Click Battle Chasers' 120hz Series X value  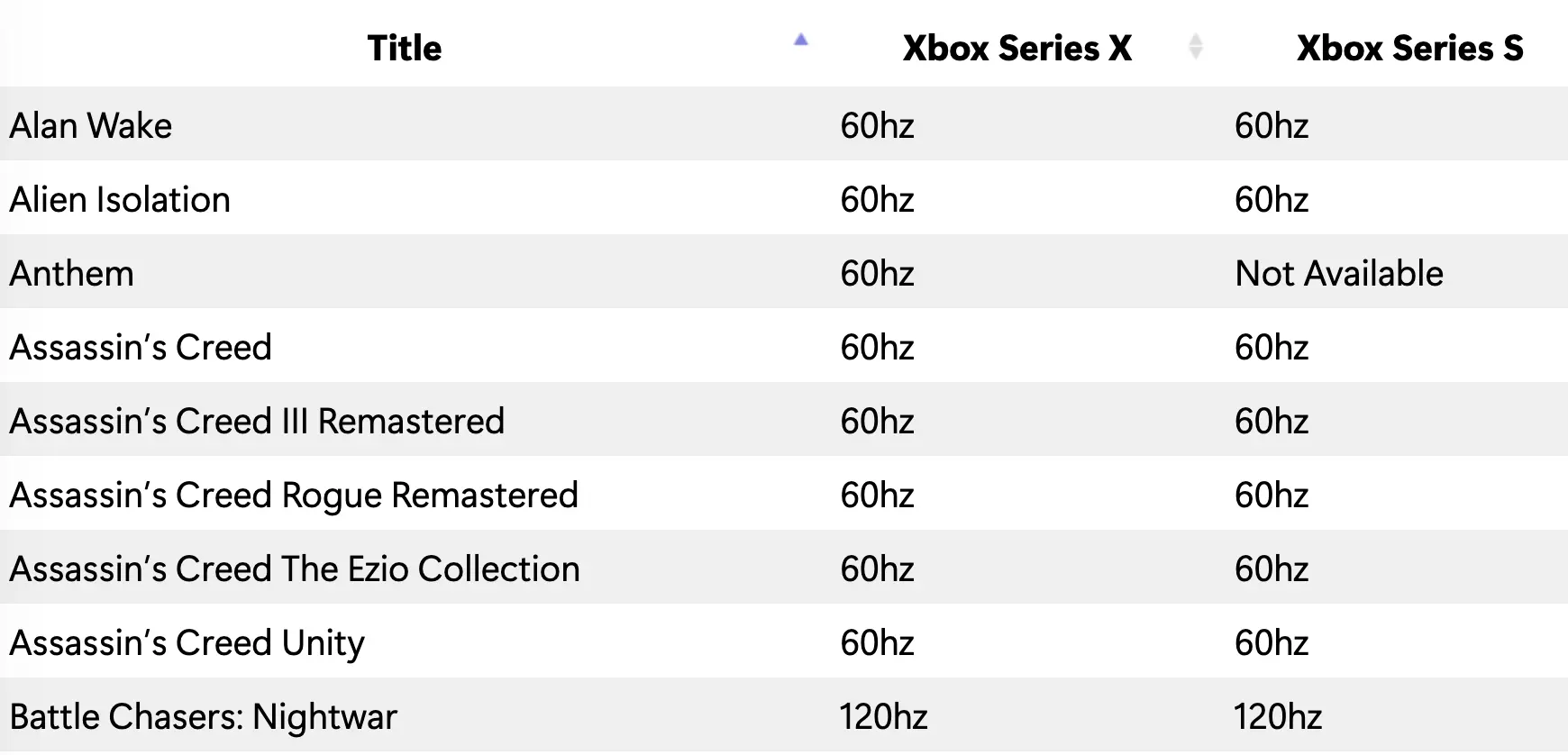click(x=883, y=717)
